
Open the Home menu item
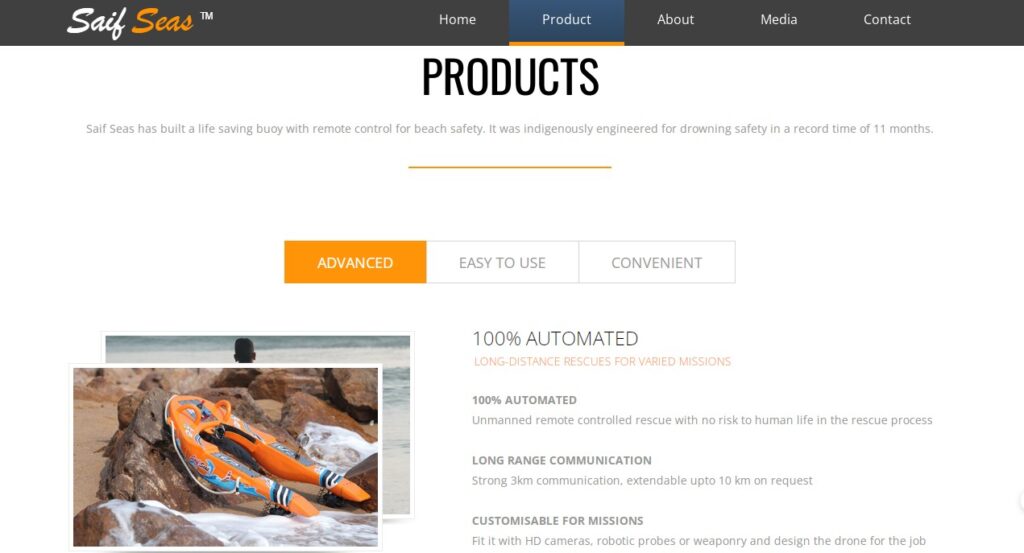[x=457, y=20]
